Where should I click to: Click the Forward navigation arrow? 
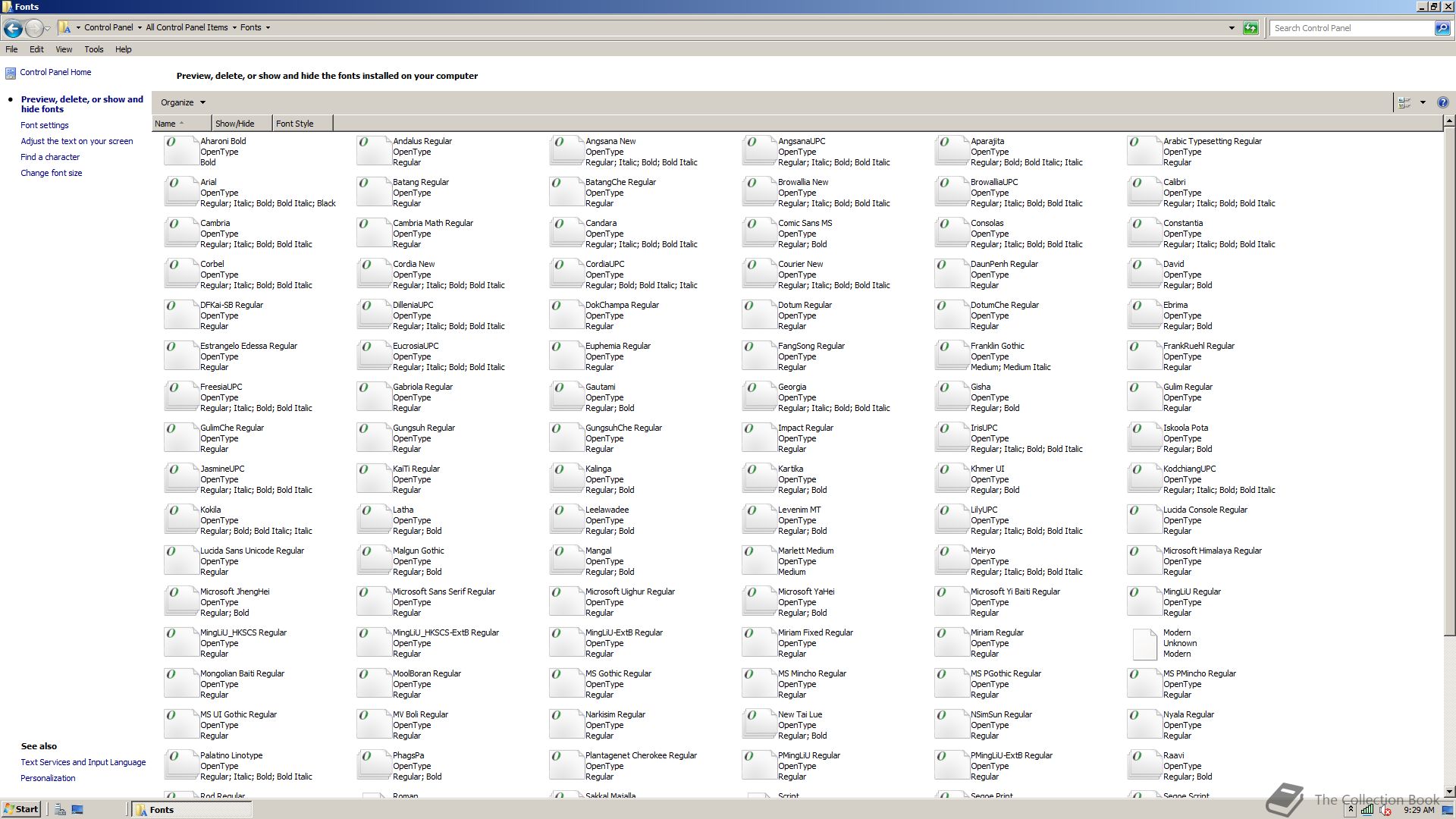click(33, 28)
